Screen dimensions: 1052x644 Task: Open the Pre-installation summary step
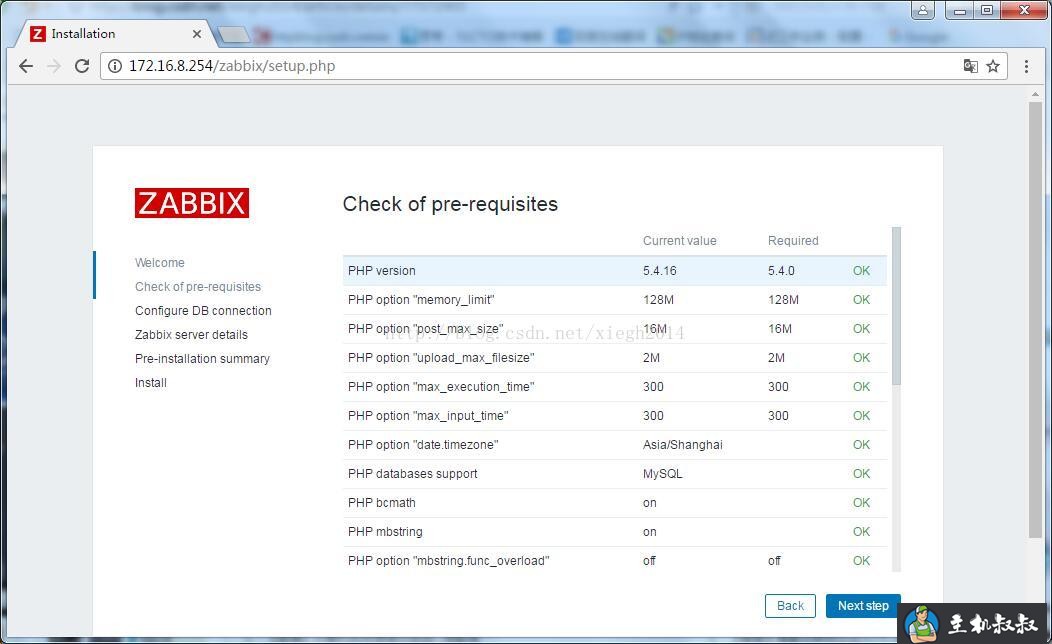pyautogui.click(x=202, y=358)
